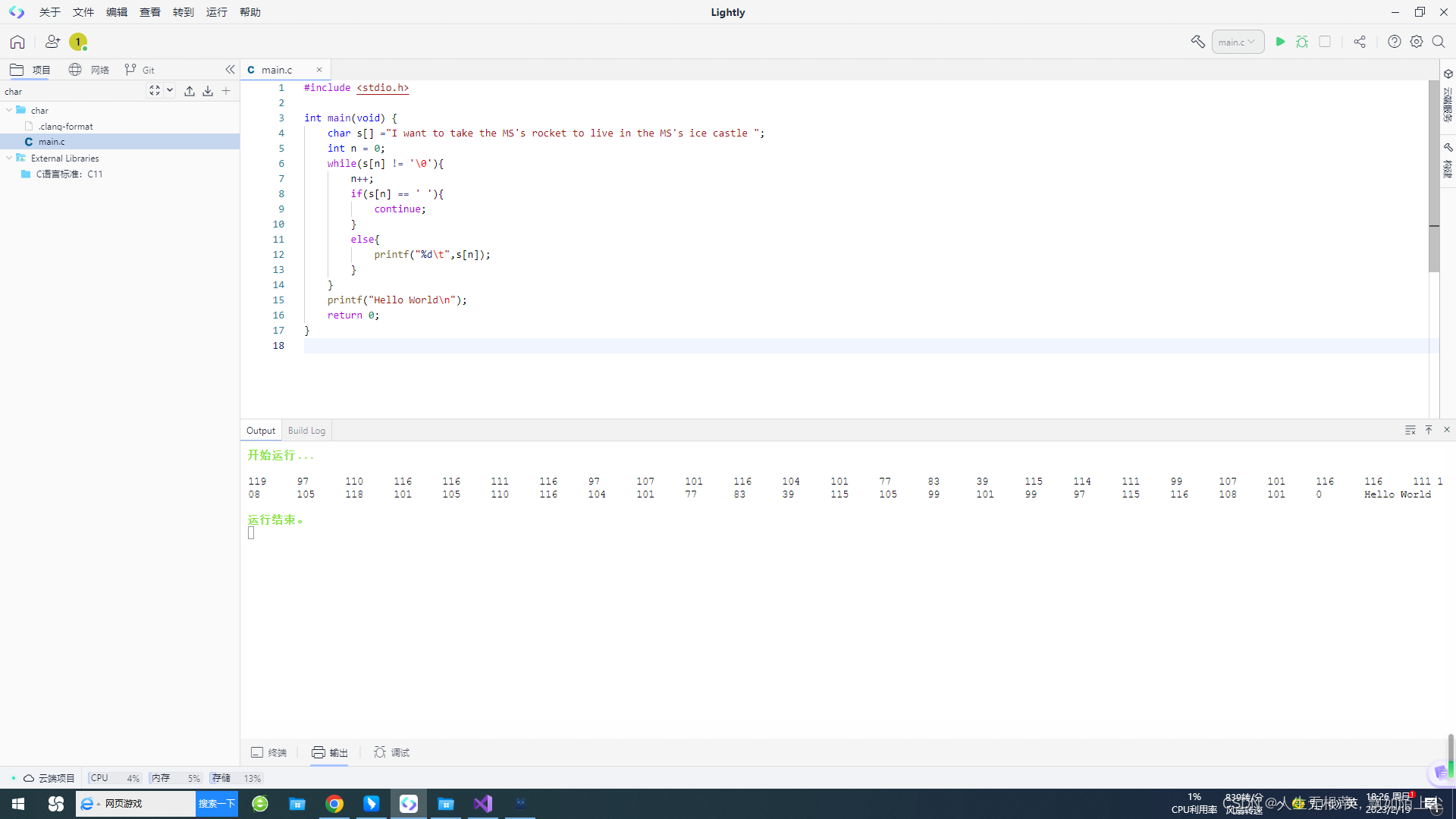1456x819 pixels.
Task: Run the program with green play button
Action: pyautogui.click(x=1280, y=42)
